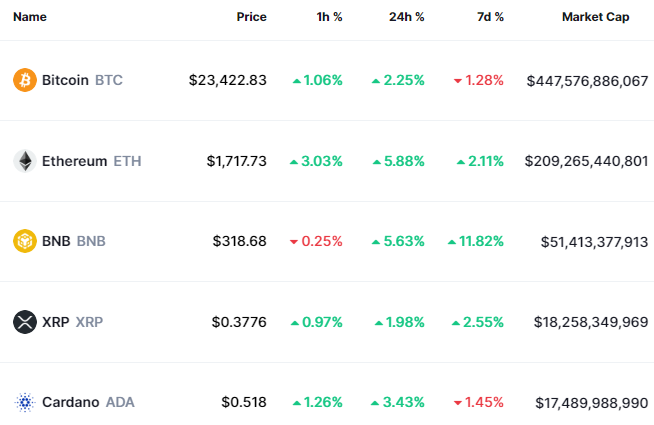Viewport: 654px width, 425px height.
Task: Click BNB's red 1h down arrow
Action: click(x=294, y=242)
